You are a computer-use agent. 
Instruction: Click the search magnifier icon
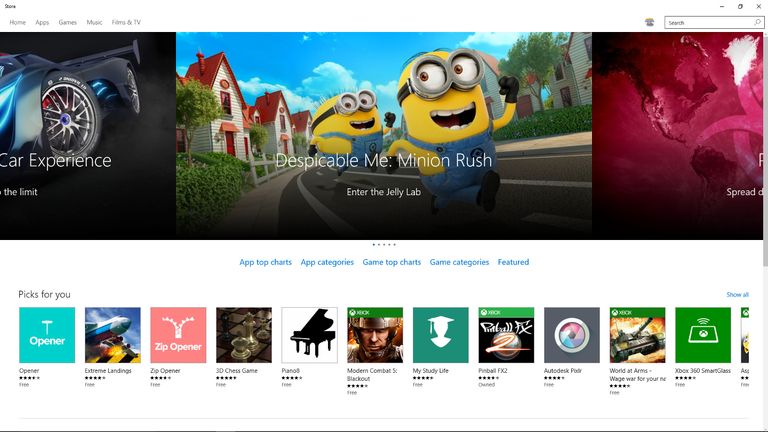click(x=757, y=23)
